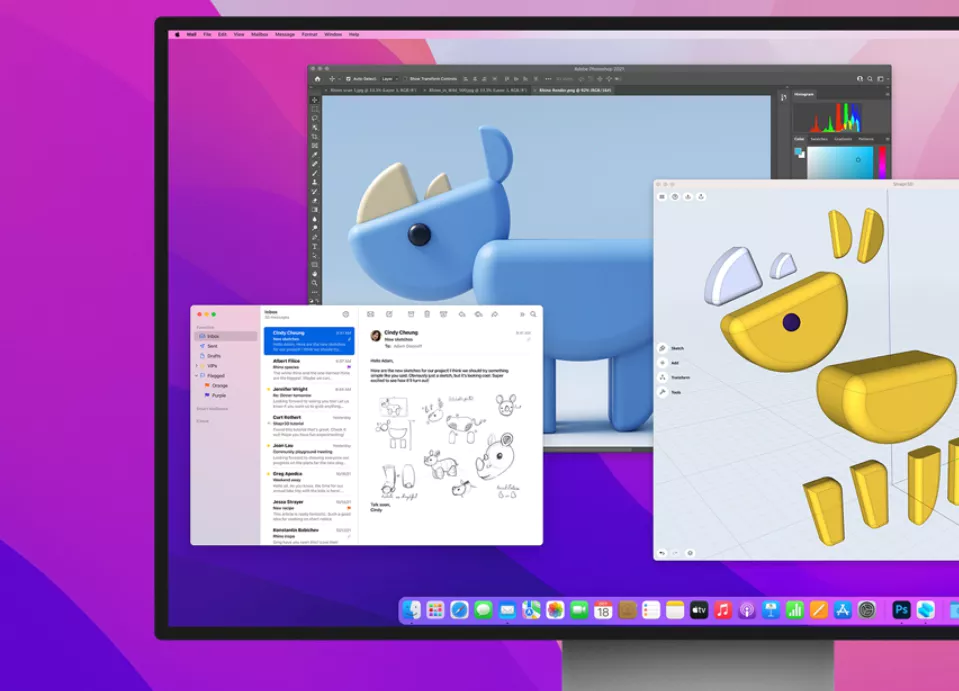959x691 pixels.
Task: Expand the VIPs mailbox in Mail sidebar
Action: point(196,366)
